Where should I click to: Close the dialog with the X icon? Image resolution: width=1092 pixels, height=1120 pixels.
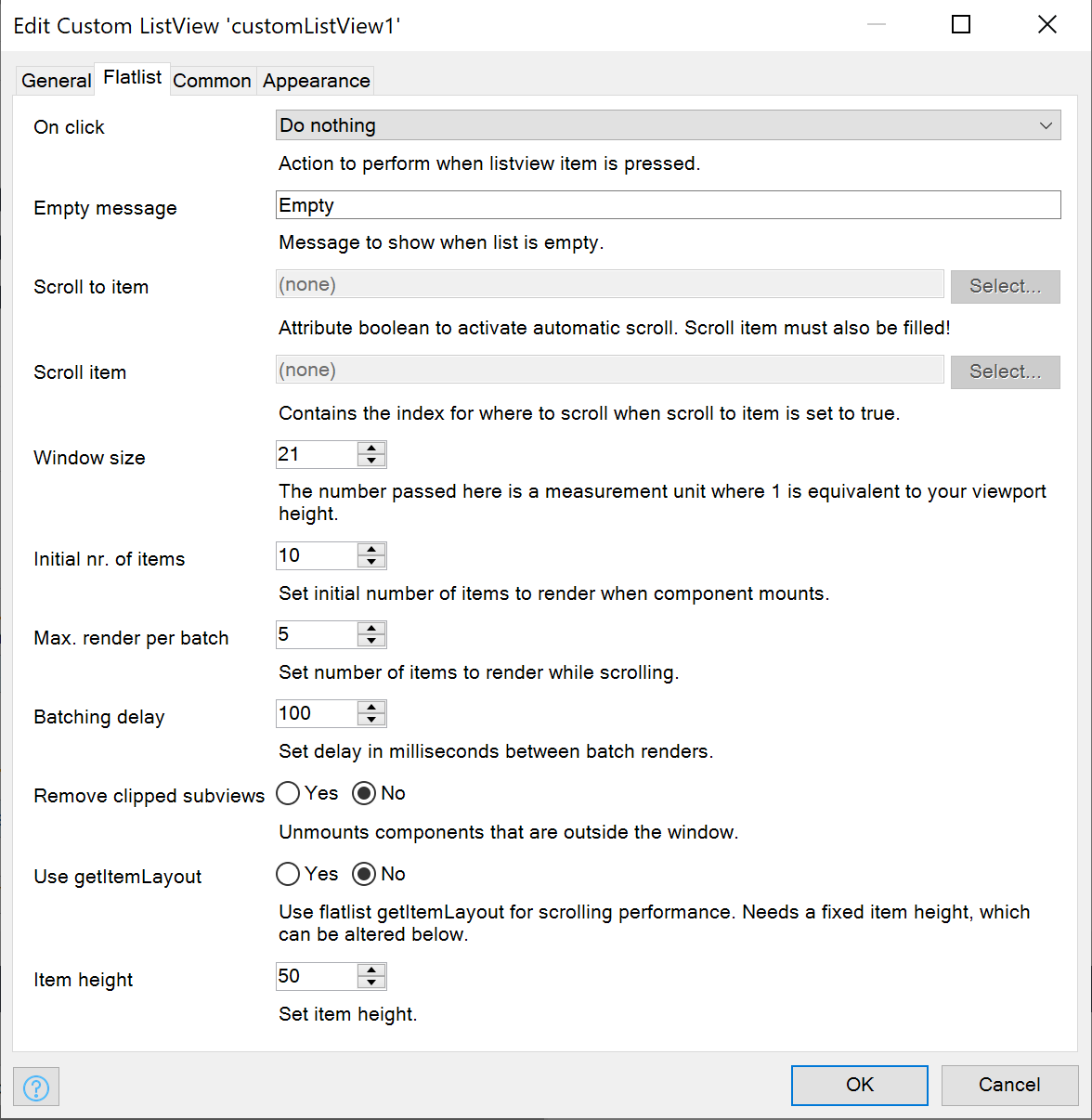coord(1046,25)
